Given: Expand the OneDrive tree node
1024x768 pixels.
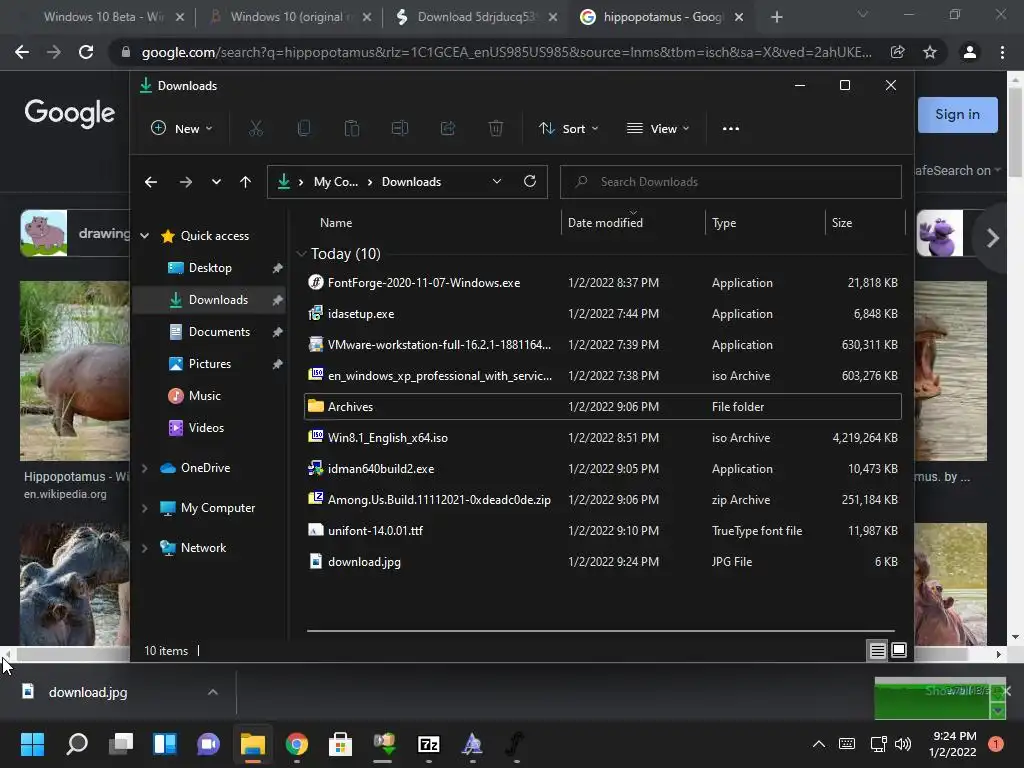Looking at the screenshot, I should [145, 468].
